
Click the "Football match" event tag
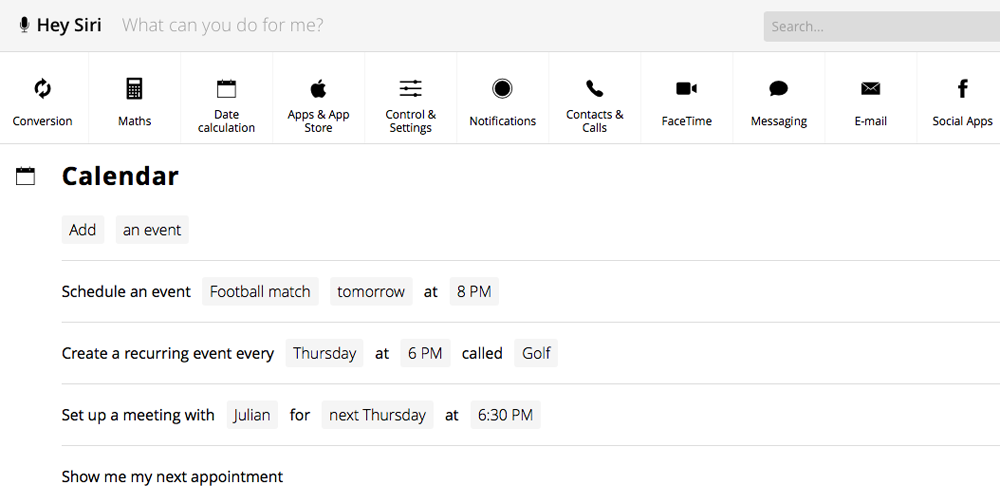(x=260, y=292)
